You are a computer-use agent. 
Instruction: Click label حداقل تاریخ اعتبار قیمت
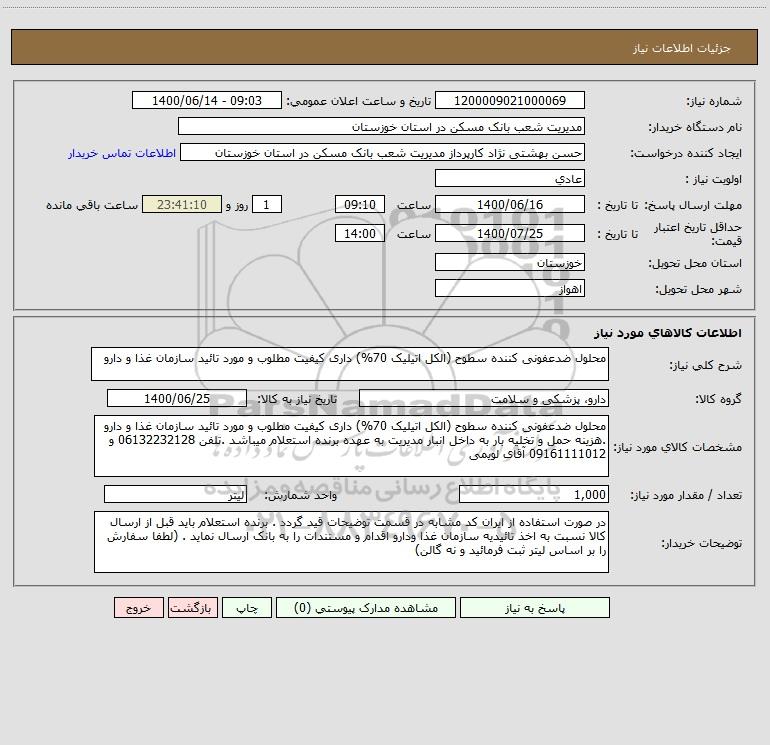point(698,234)
